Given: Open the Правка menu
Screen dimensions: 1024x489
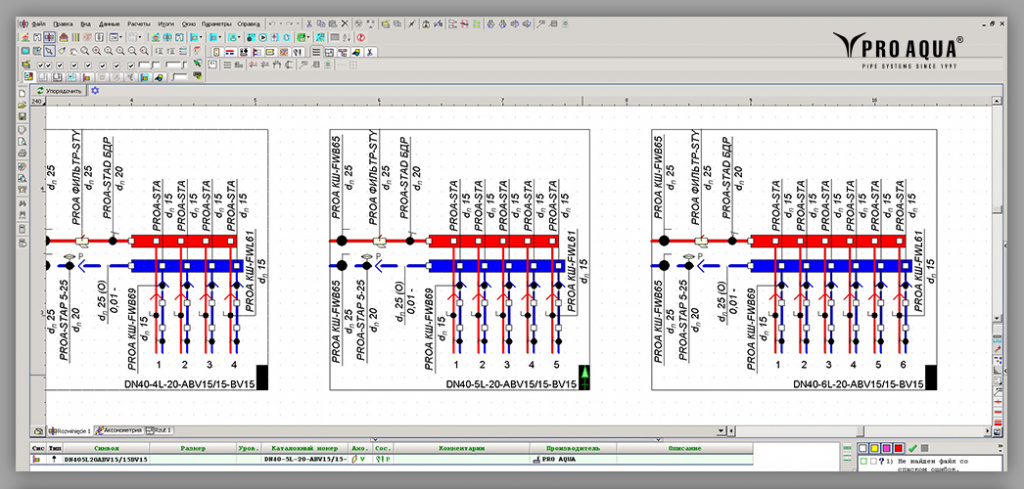Looking at the screenshot, I should point(63,24).
